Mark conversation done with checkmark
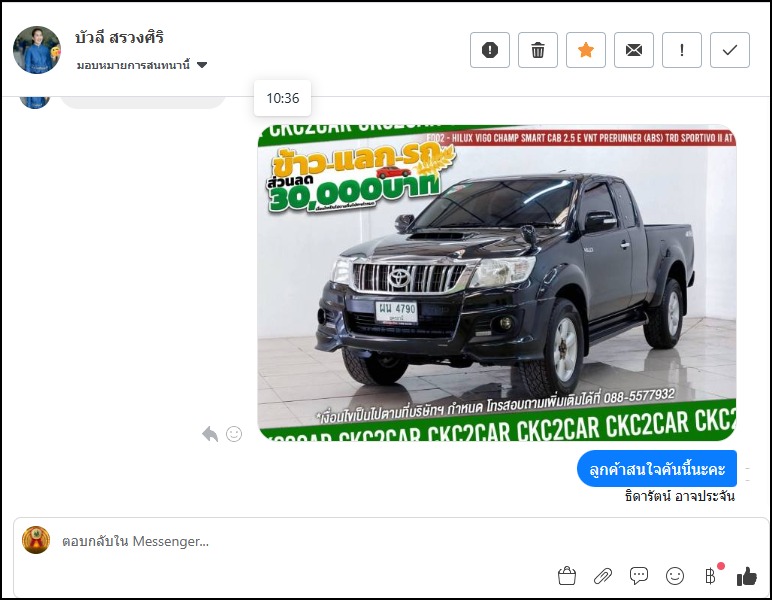The width and height of the screenshot is (772, 600). (730, 50)
